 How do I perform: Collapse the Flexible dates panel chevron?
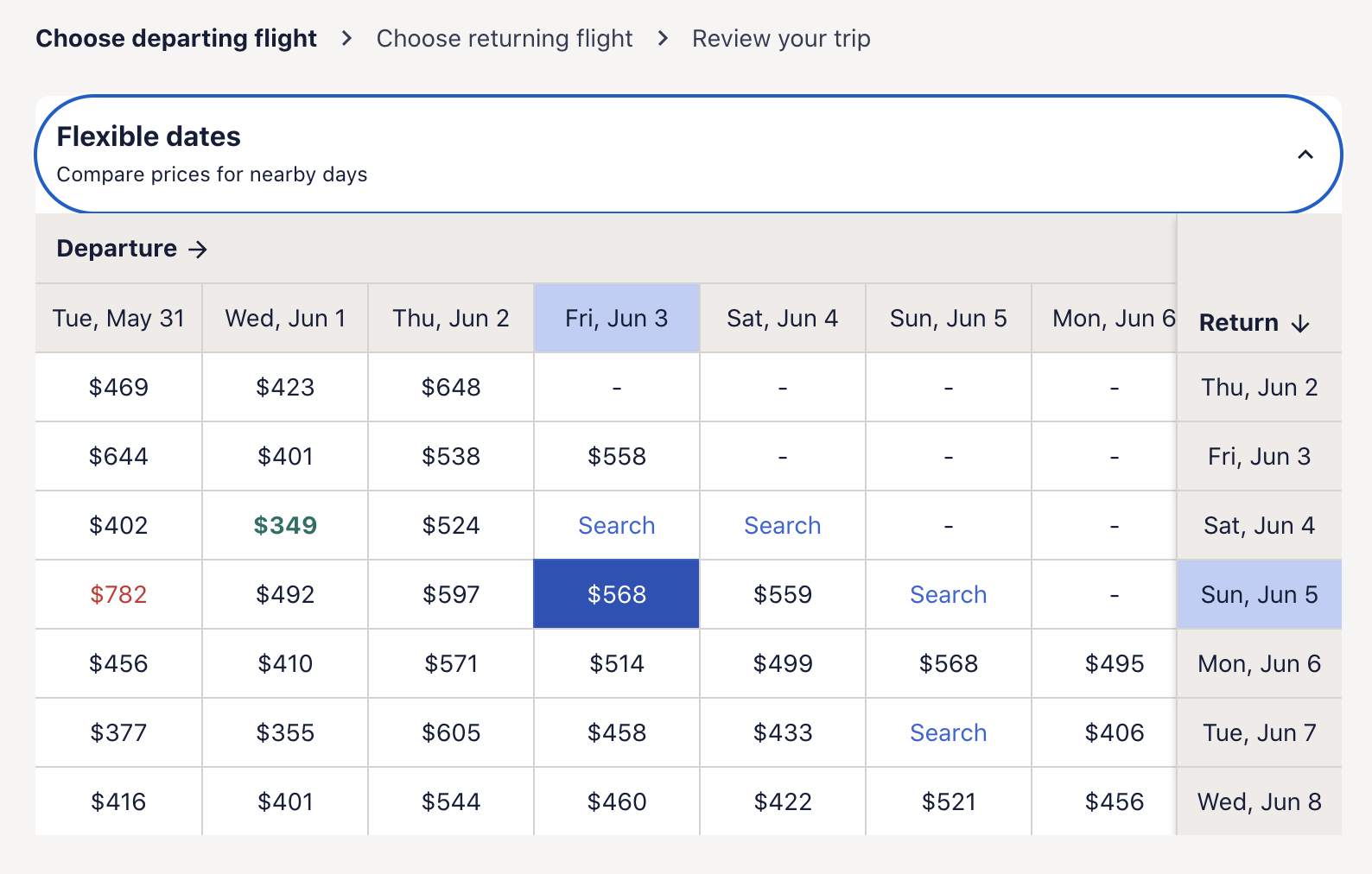click(1305, 155)
